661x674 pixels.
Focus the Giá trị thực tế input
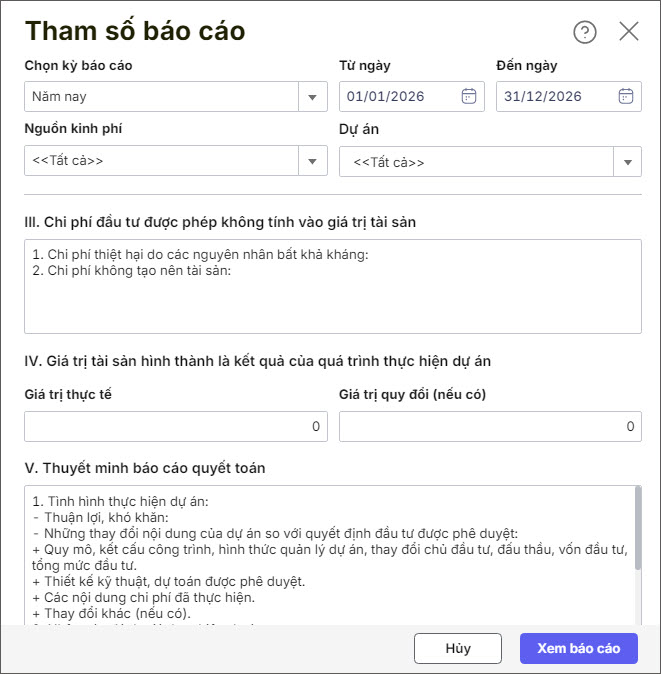coord(175,427)
